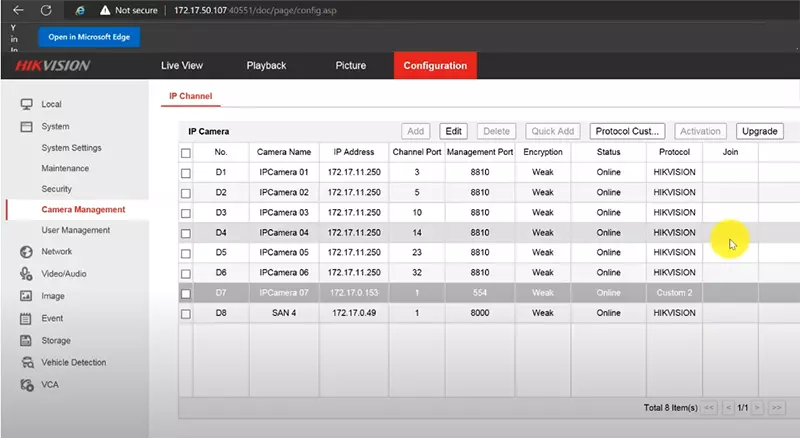Open Local settings in sidebar

click(51, 104)
